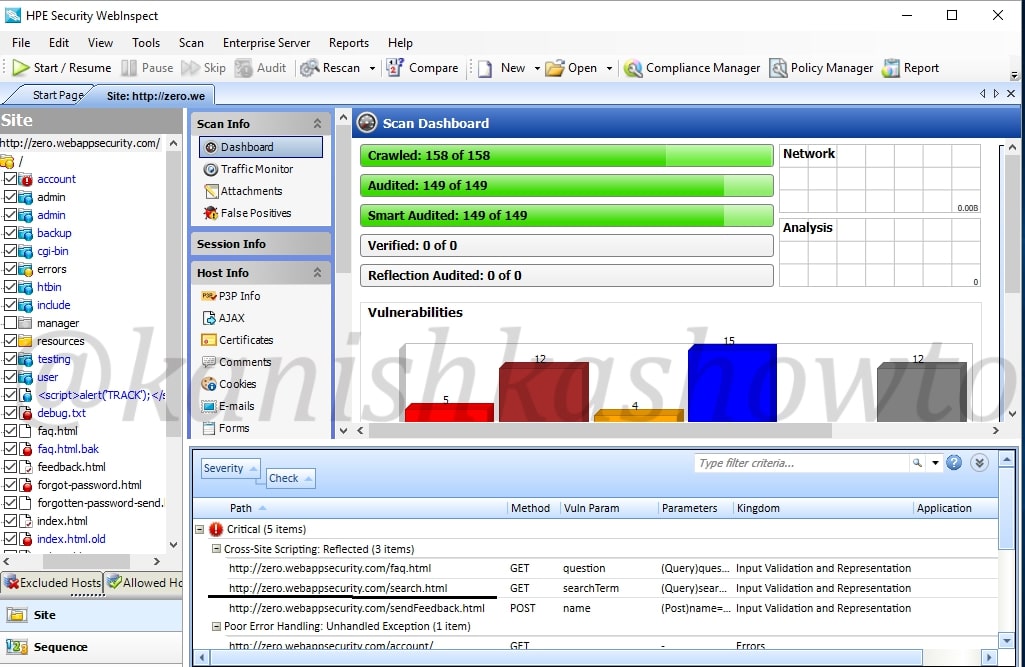Open the Compare tool icon
1025x667 pixels.
[x=395, y=68]
